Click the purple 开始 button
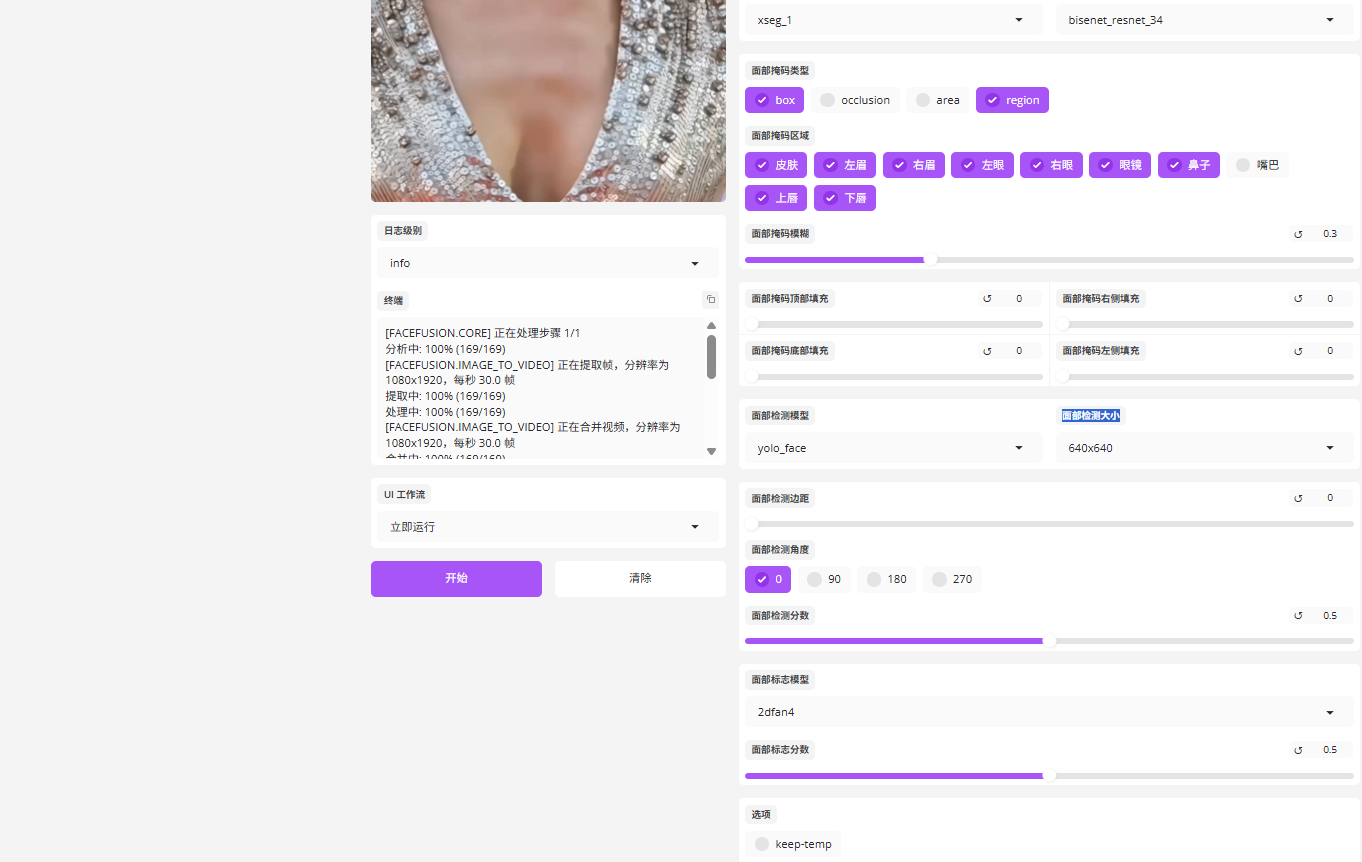The width and height of the screenshot is (1362, 862). (x=456, y=578)
